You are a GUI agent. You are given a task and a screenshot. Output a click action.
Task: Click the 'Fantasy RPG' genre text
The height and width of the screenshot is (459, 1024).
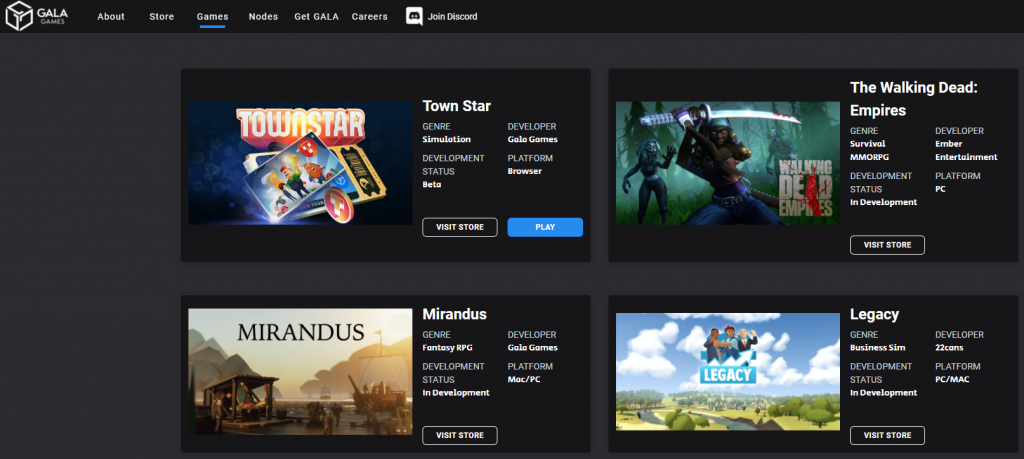[448, 347]
